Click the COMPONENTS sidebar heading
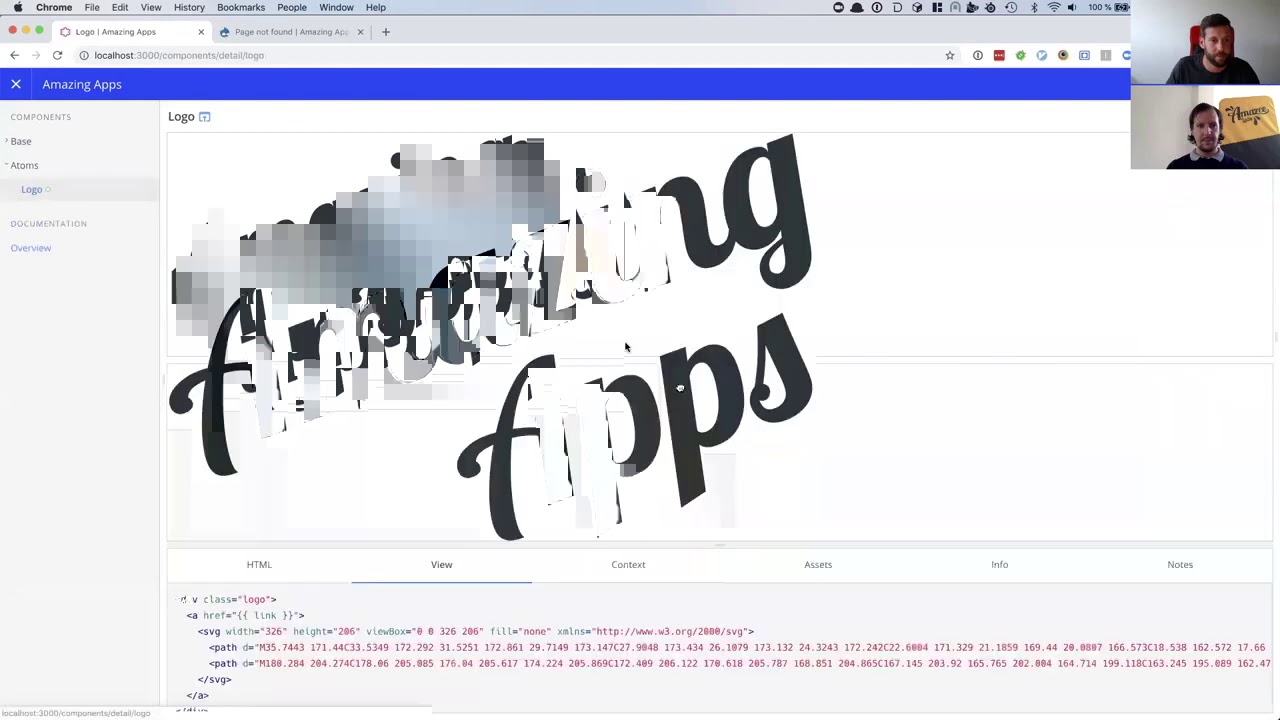This screenshot has width=1280, height=720. tap(41, 117)
